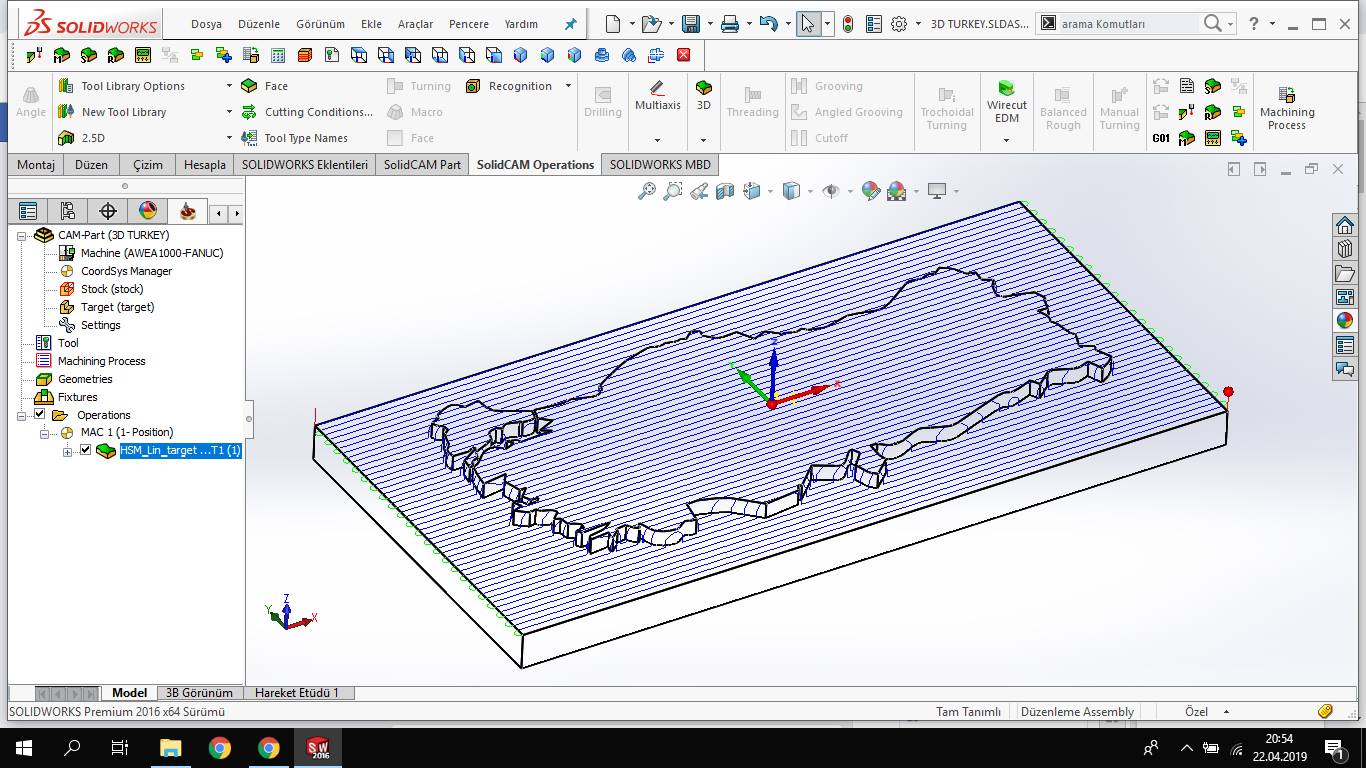Click the G01 GCode icon
This screenshot has width=1366, height=768.
[x=1161, y=138]
